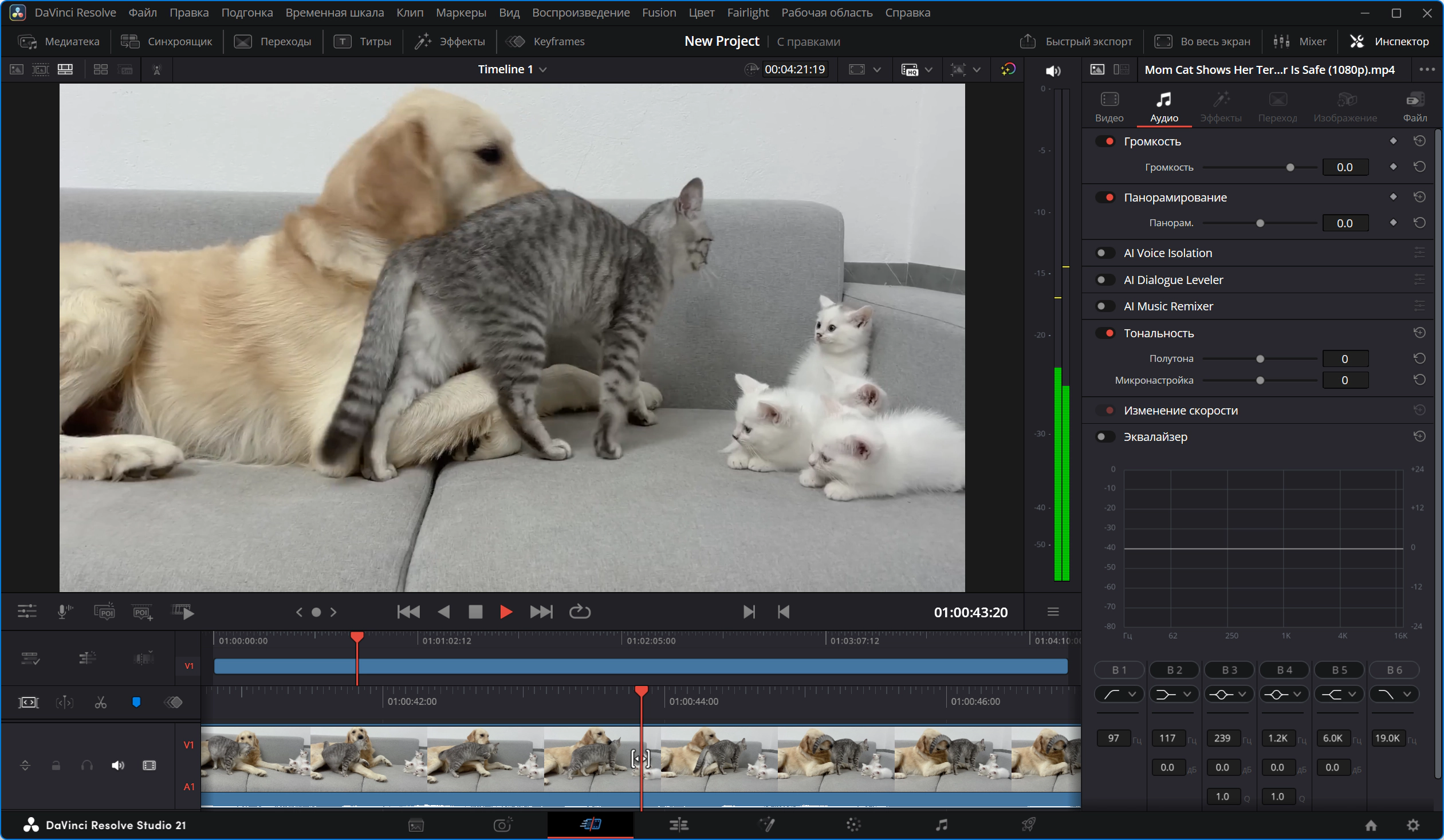Screen dimensions: 1444x840
Task: Switch to the Файл inspector tab
Action: 1414,107
